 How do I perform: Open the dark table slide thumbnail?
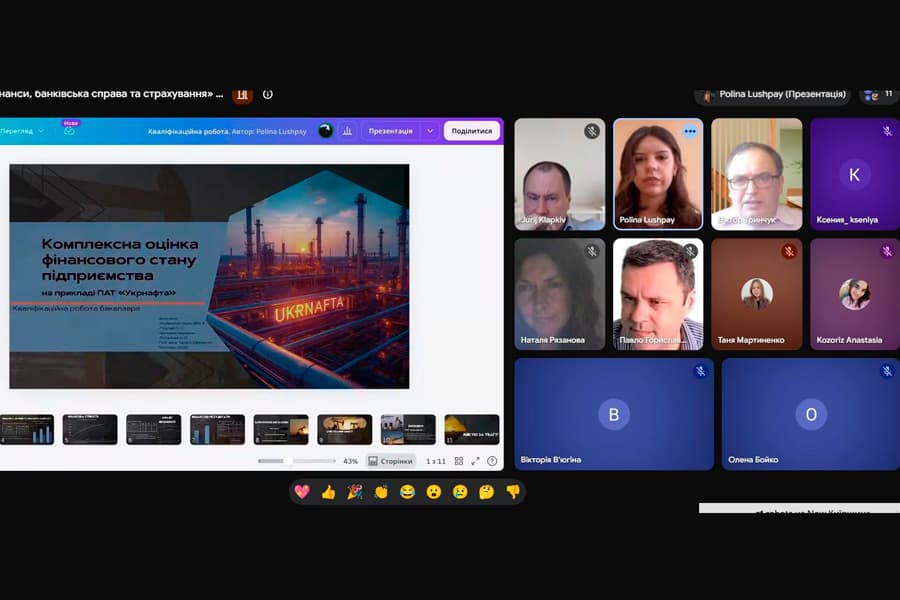tap(154, 429)
